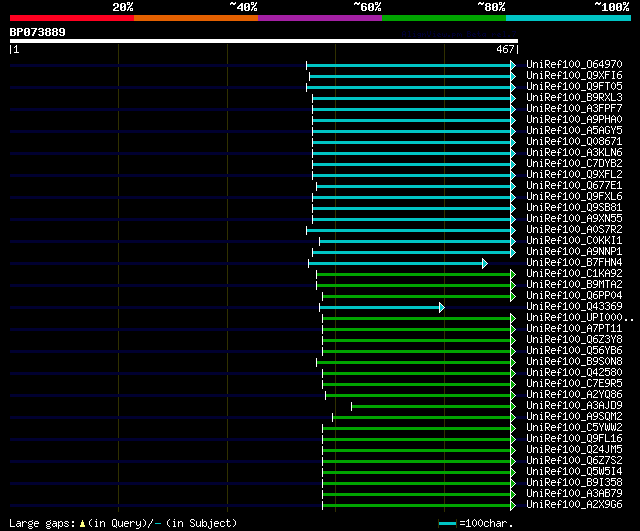Select UniRef100_A7PT11 label

click(x=574, y=329)
